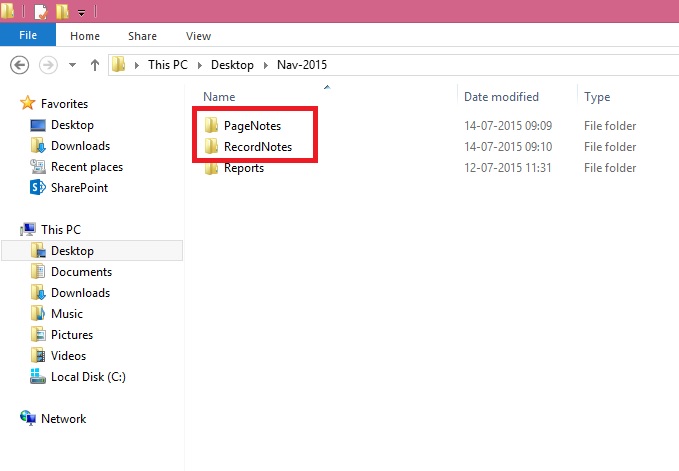The height and width of the screenshot is (471, 679).
Task: Click the New folder quick access icon
Action: click(62, 11)
